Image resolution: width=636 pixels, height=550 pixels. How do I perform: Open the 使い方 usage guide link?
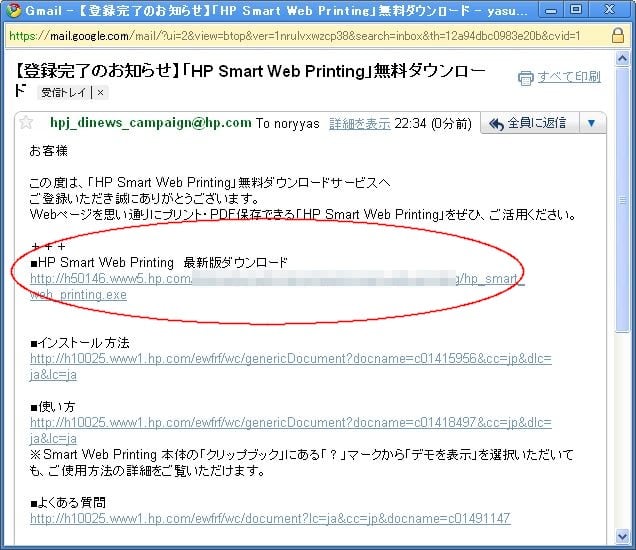click(x=290, y=423)
